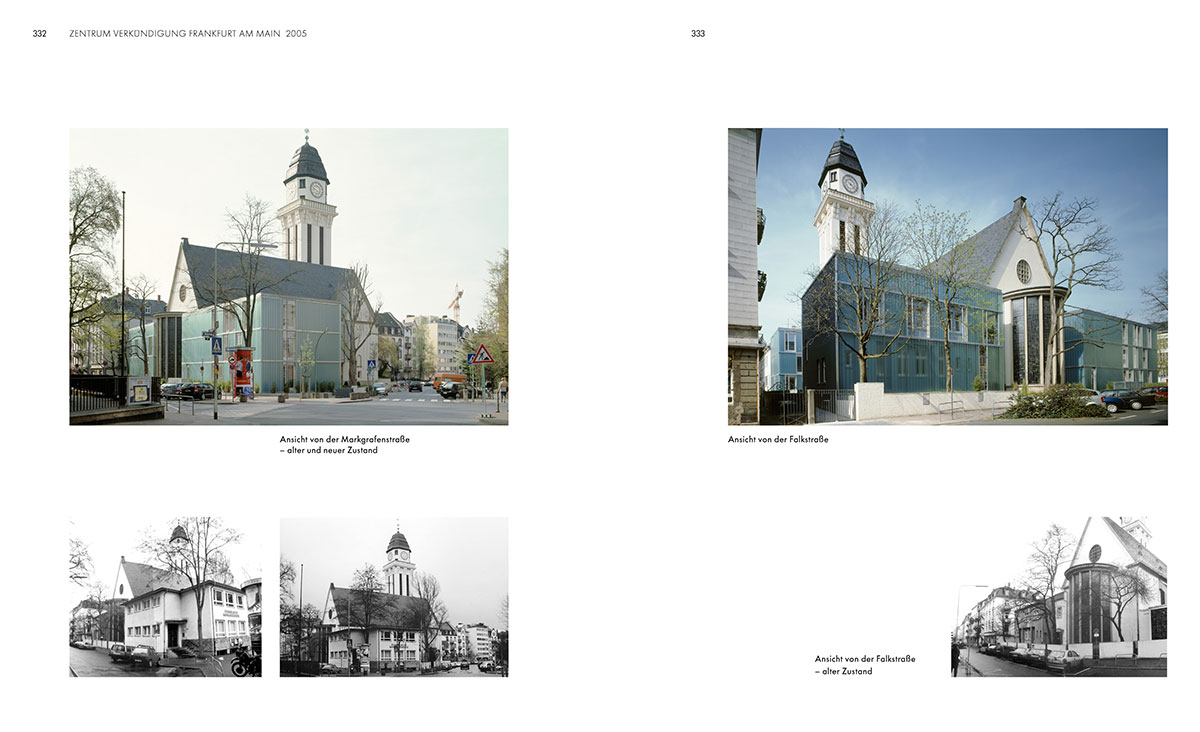1200x732 pixels.
Task: Select the bottom-left black-and-white photo with motorcycle
Action: point(165,596)
